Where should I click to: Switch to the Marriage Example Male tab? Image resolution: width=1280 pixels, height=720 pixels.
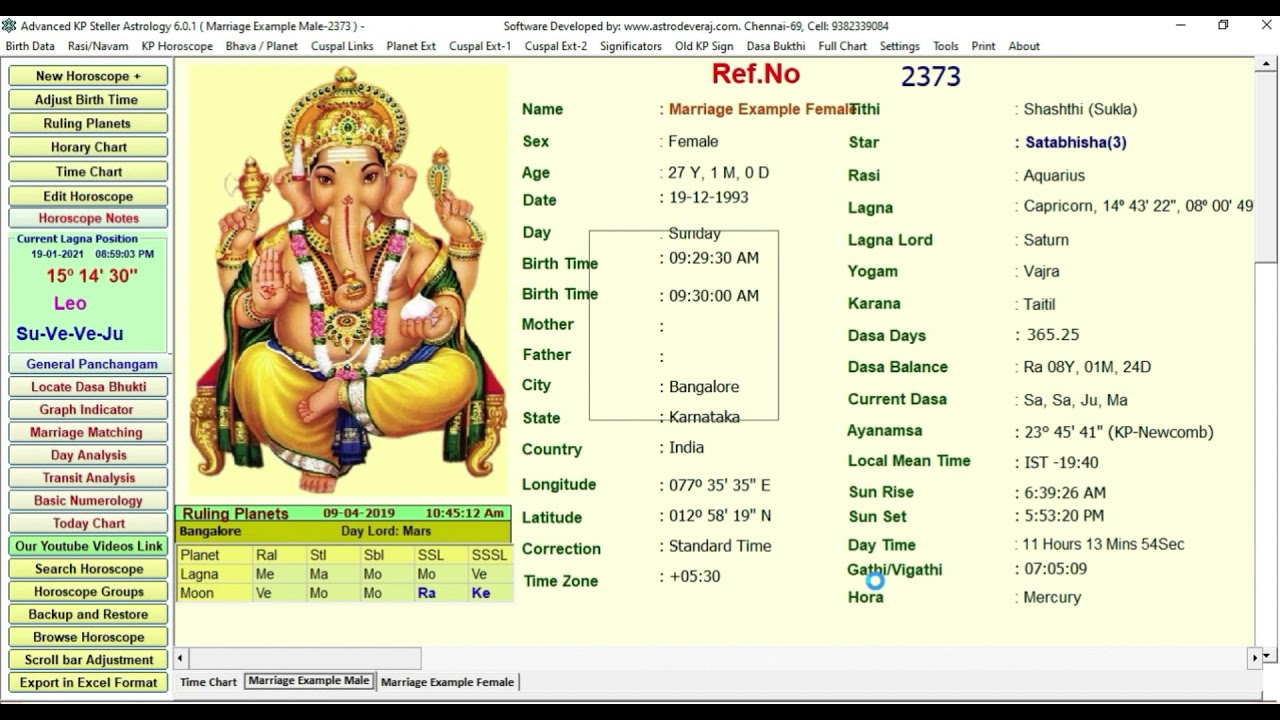(x=309, y=681)
